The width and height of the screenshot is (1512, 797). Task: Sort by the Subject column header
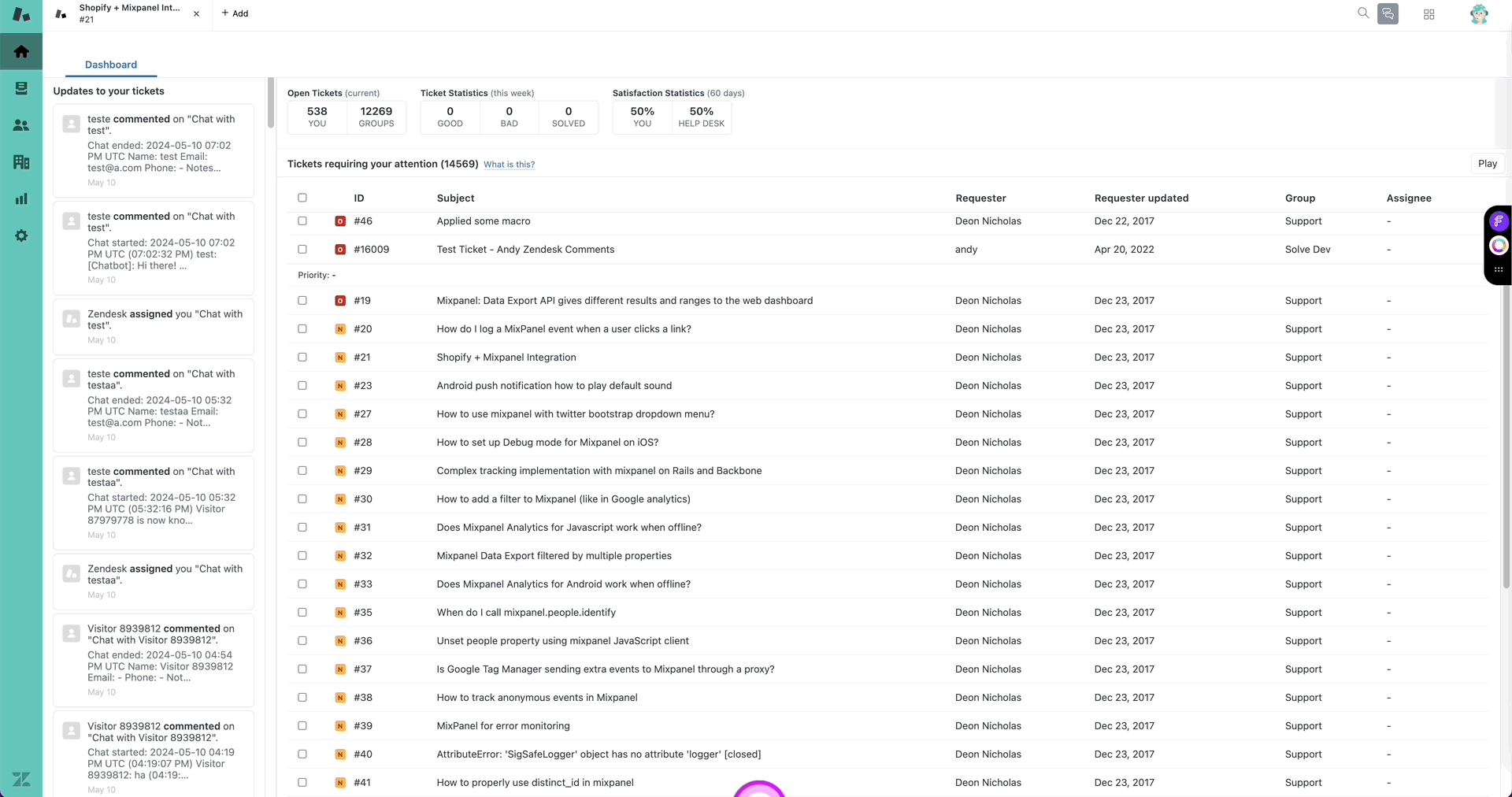pos(455,198)
